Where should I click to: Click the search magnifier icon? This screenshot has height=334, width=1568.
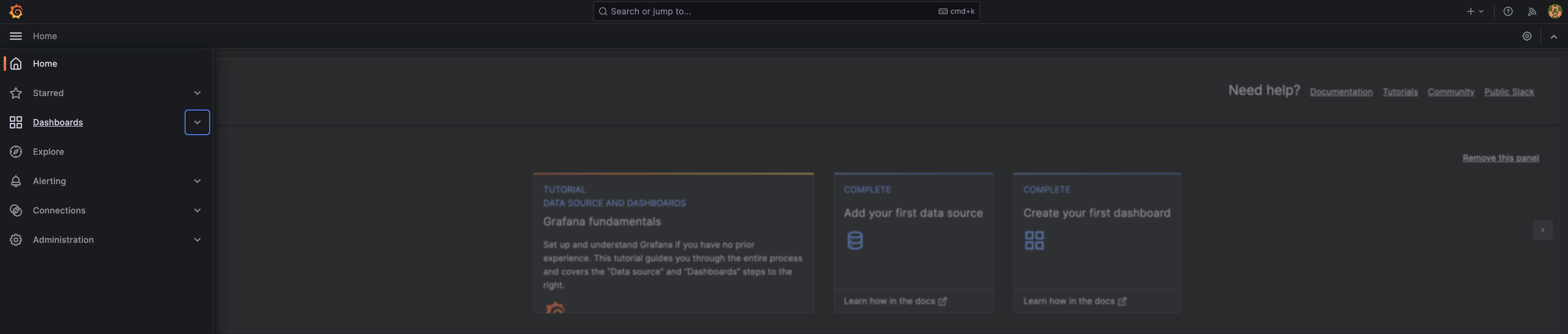[603, 12]
